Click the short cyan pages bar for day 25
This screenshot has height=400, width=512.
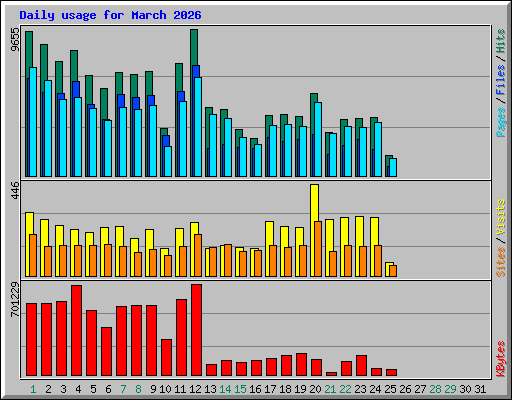tap(393, 167)
